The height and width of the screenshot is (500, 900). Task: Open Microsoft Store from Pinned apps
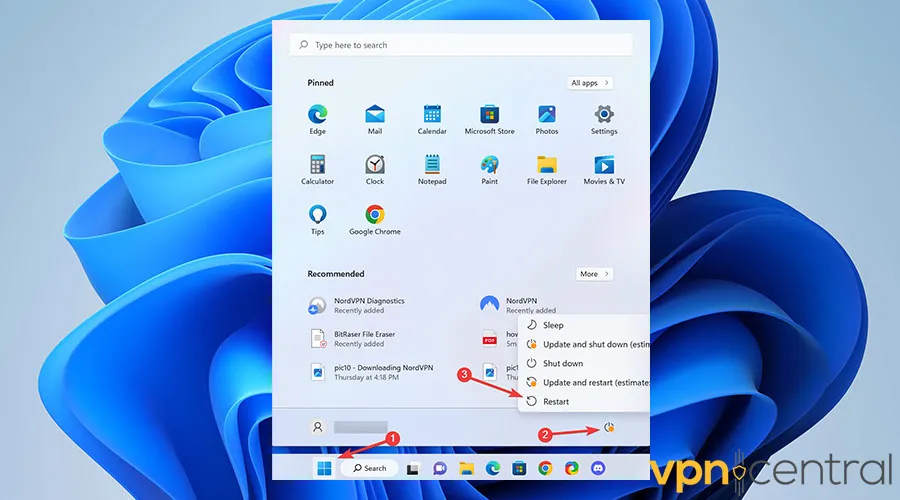pyautogui.click(x=489, y=119)
